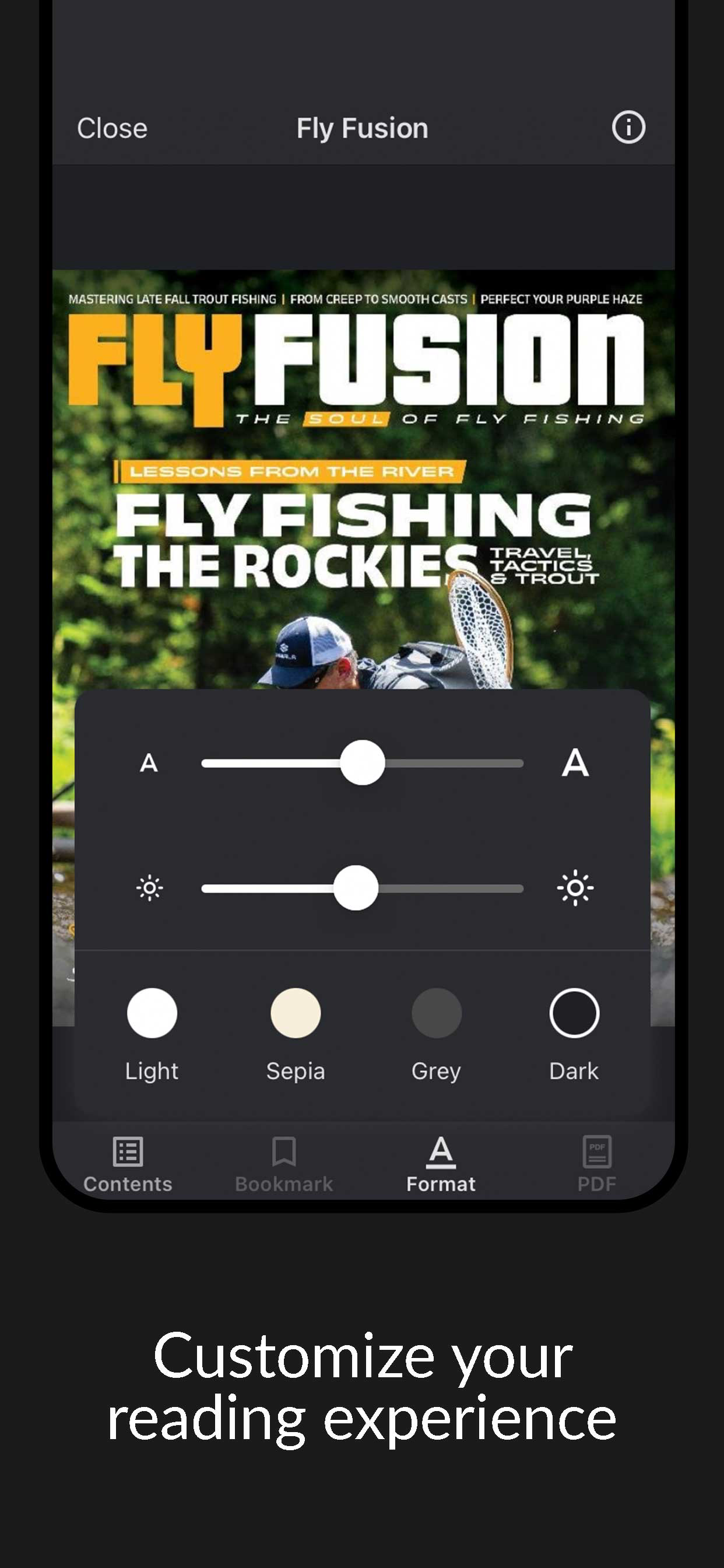Tap the info icon next to Fly Fusion

pyautogui.click(x=628, y=128)
